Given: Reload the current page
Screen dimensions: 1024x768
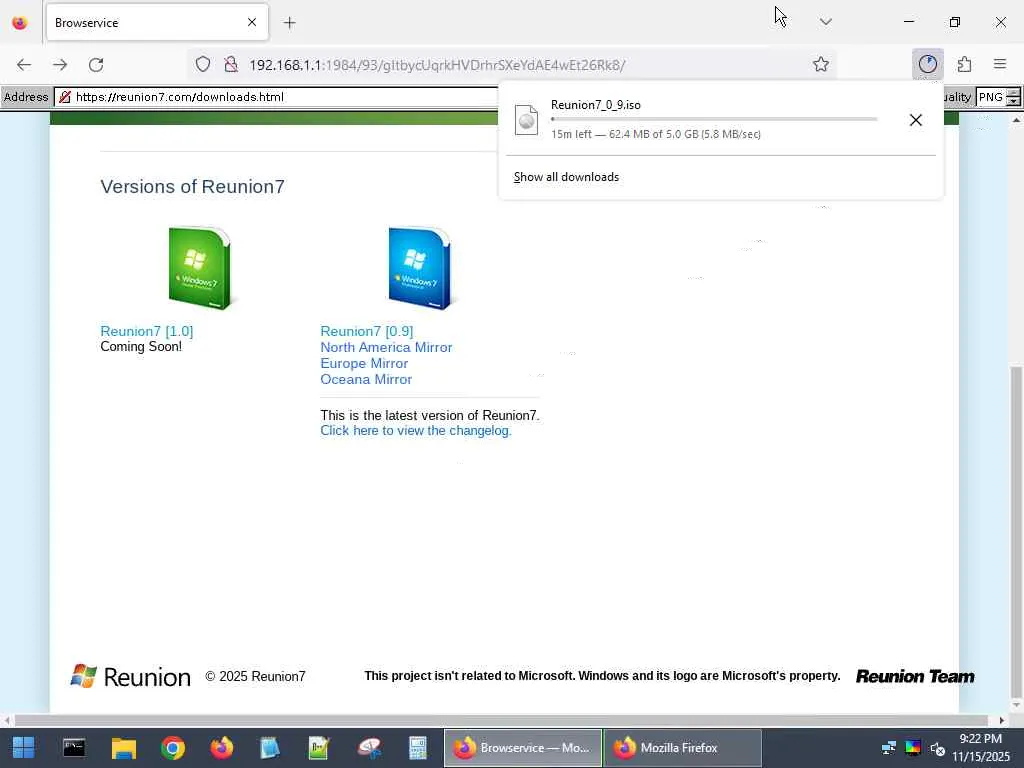Looking at the screenshot, I should pyautogui.click(x=96, y=65).
